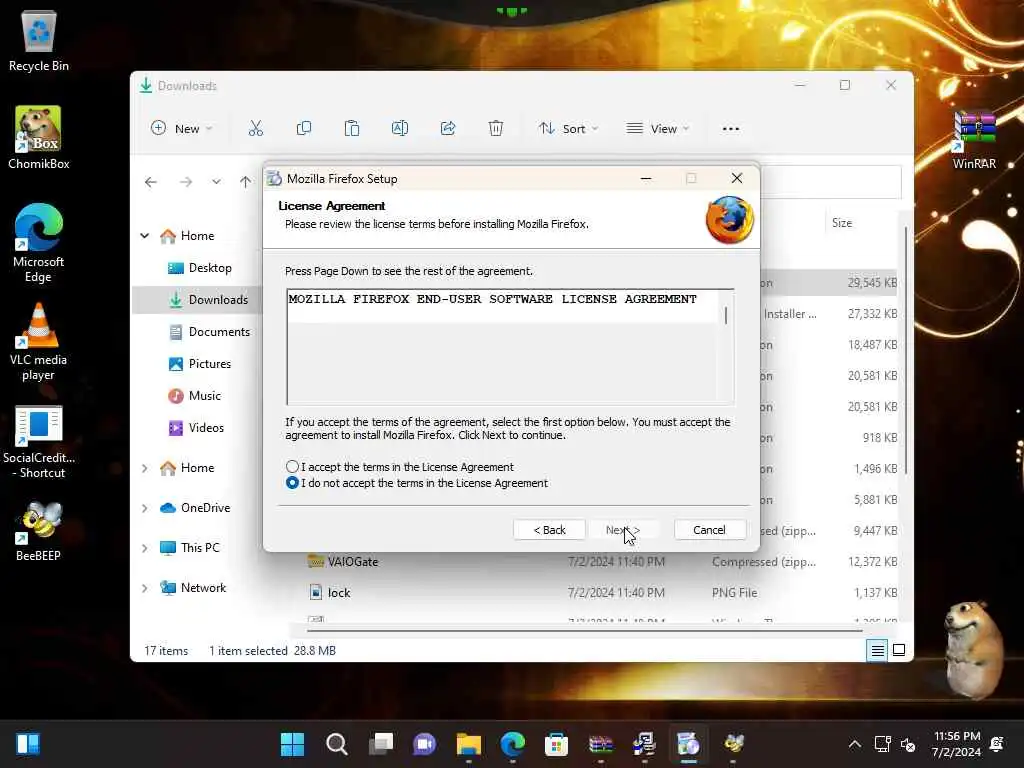1024x768 pixels.
Task: Open the Windows Start button
Action: 293,744
